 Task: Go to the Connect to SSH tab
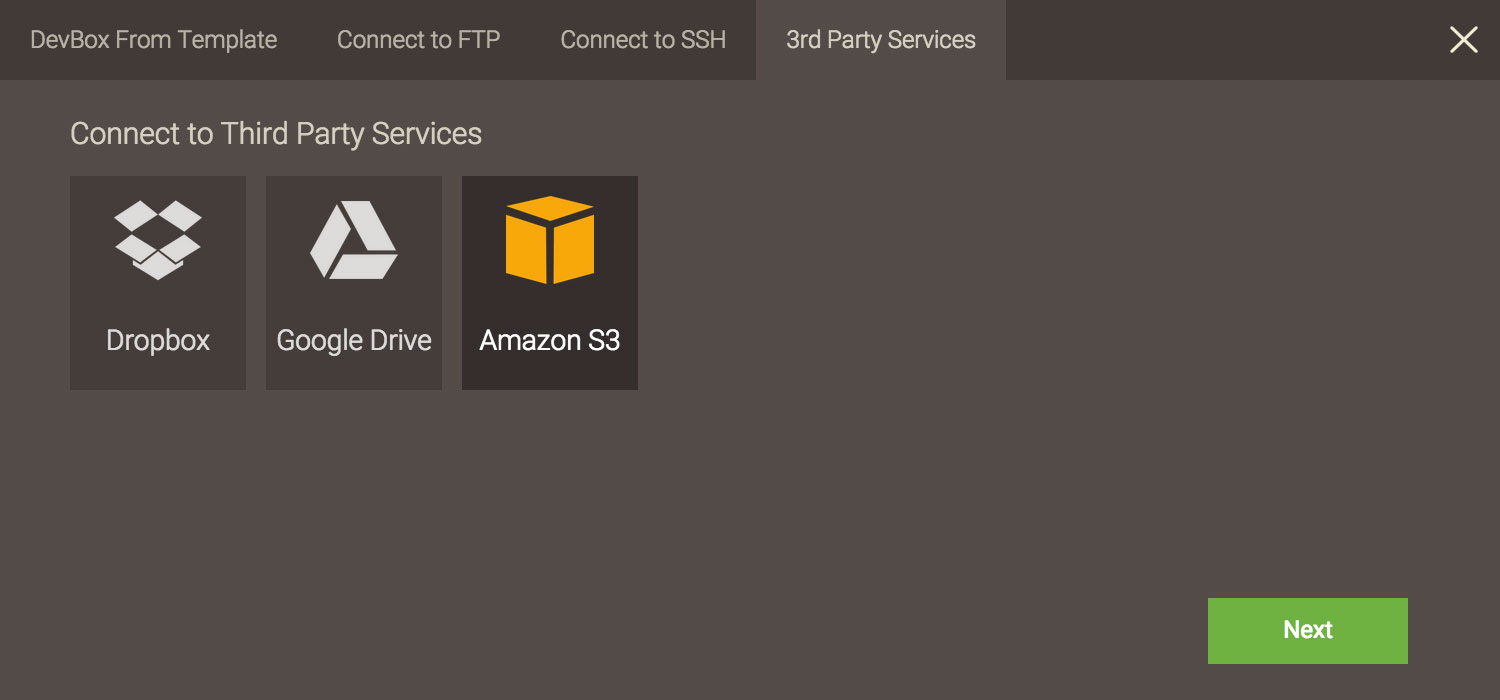tap(643, 40)
